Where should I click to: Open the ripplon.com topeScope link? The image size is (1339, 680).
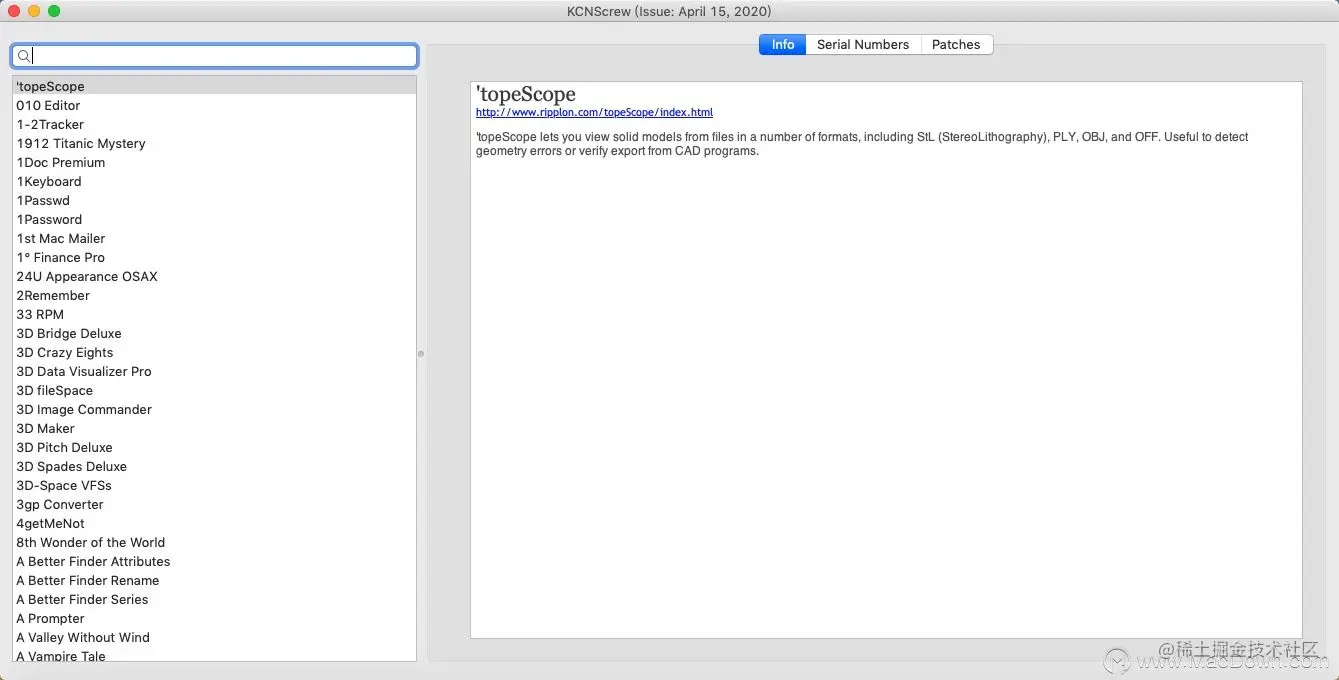pos(594,113)
